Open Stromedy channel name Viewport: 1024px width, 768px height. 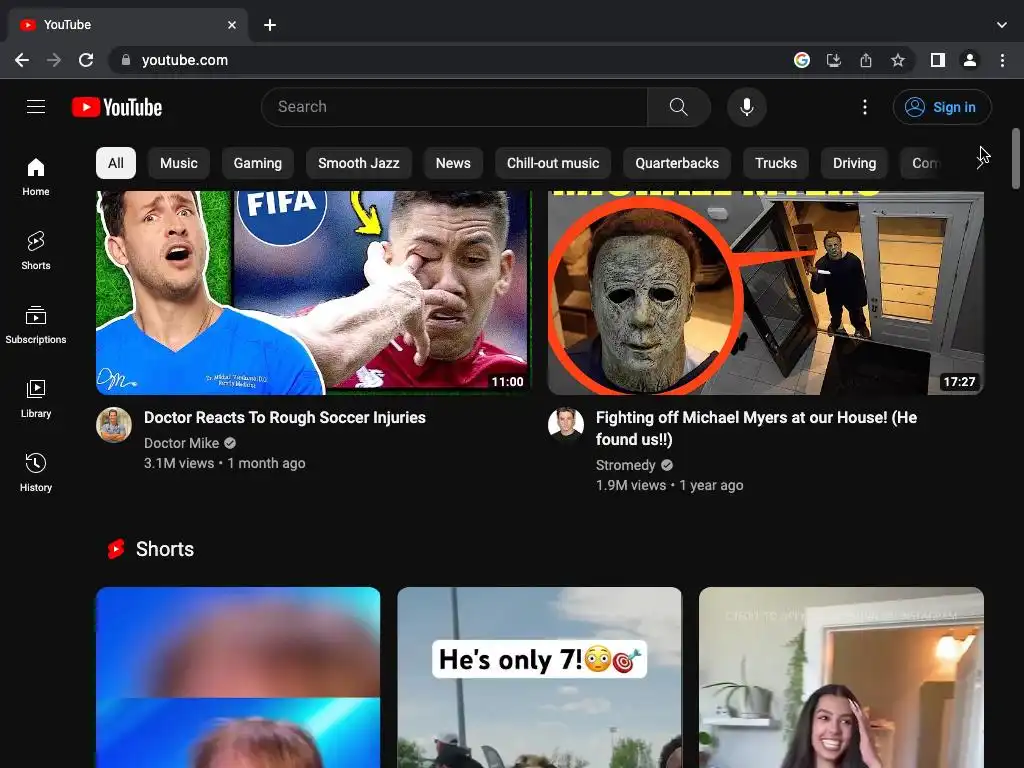pos(626,465)
